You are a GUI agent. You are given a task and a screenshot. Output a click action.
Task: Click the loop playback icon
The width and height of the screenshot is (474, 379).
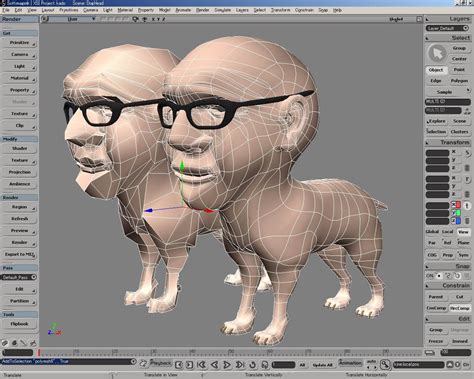252,365
